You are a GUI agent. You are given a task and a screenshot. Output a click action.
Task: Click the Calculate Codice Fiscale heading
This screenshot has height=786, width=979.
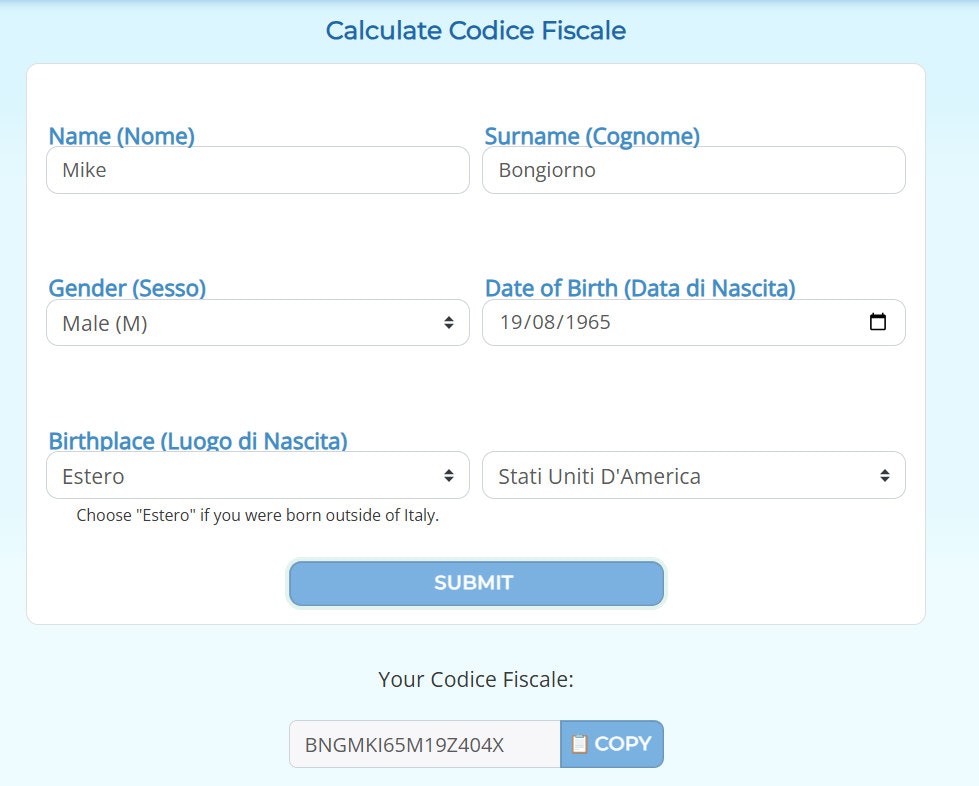click(x=476, y=31)
